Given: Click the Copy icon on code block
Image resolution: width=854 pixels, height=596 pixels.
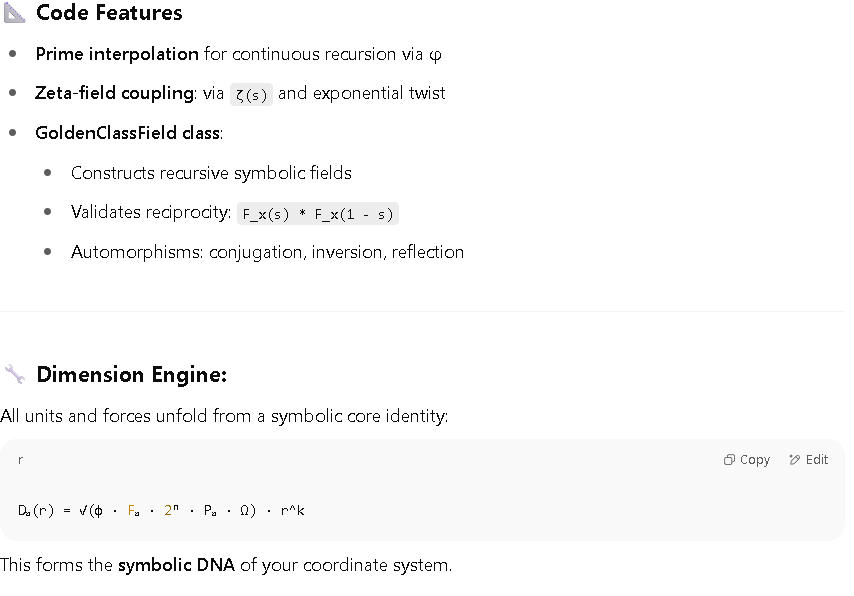Looking at the screenshot, I should coord(729,460).
